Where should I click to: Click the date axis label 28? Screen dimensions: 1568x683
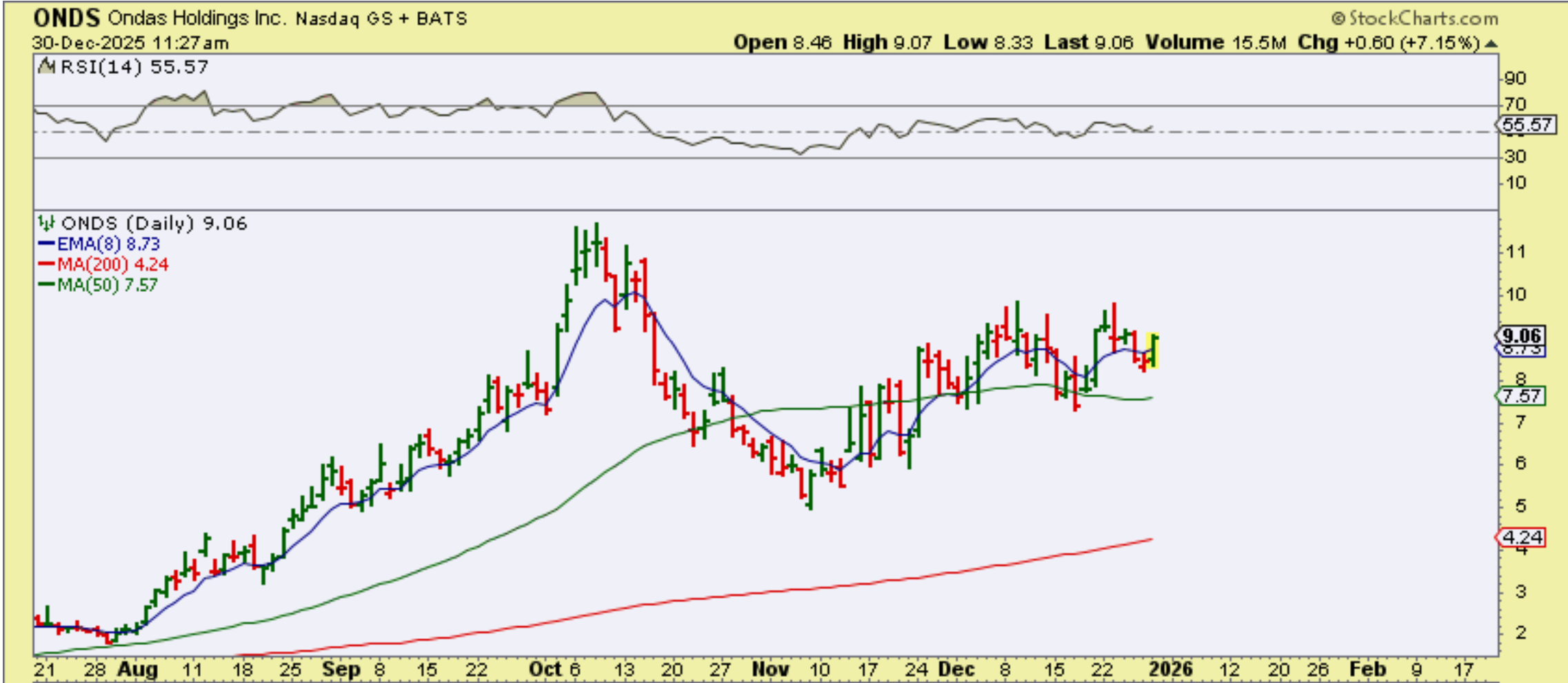pos(95,669)
